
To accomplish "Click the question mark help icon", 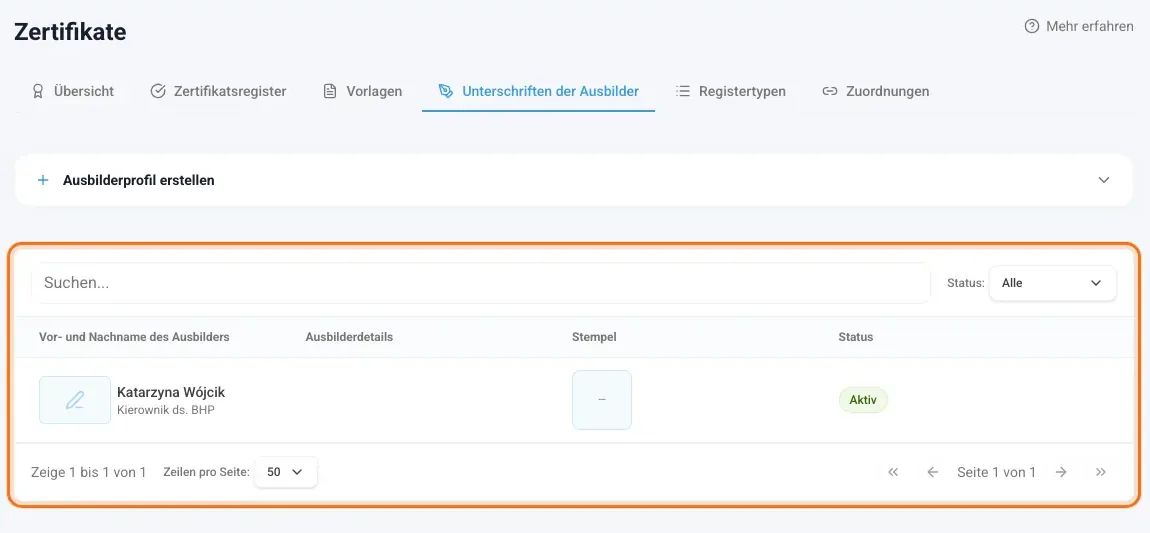I will 1032,26.
